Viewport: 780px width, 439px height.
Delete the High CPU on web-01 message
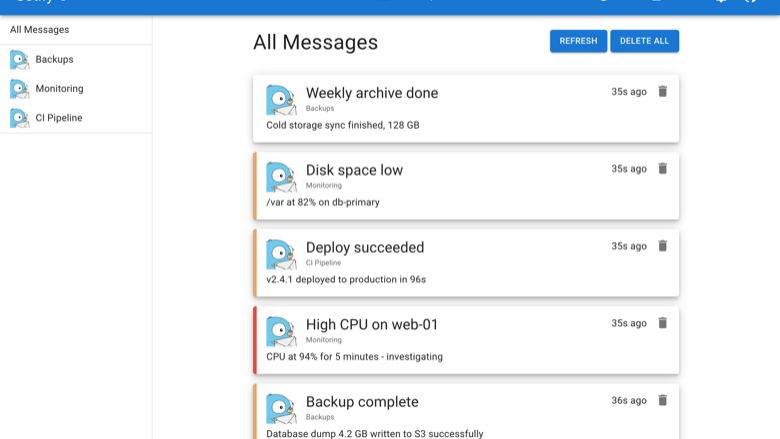[662, 323]
